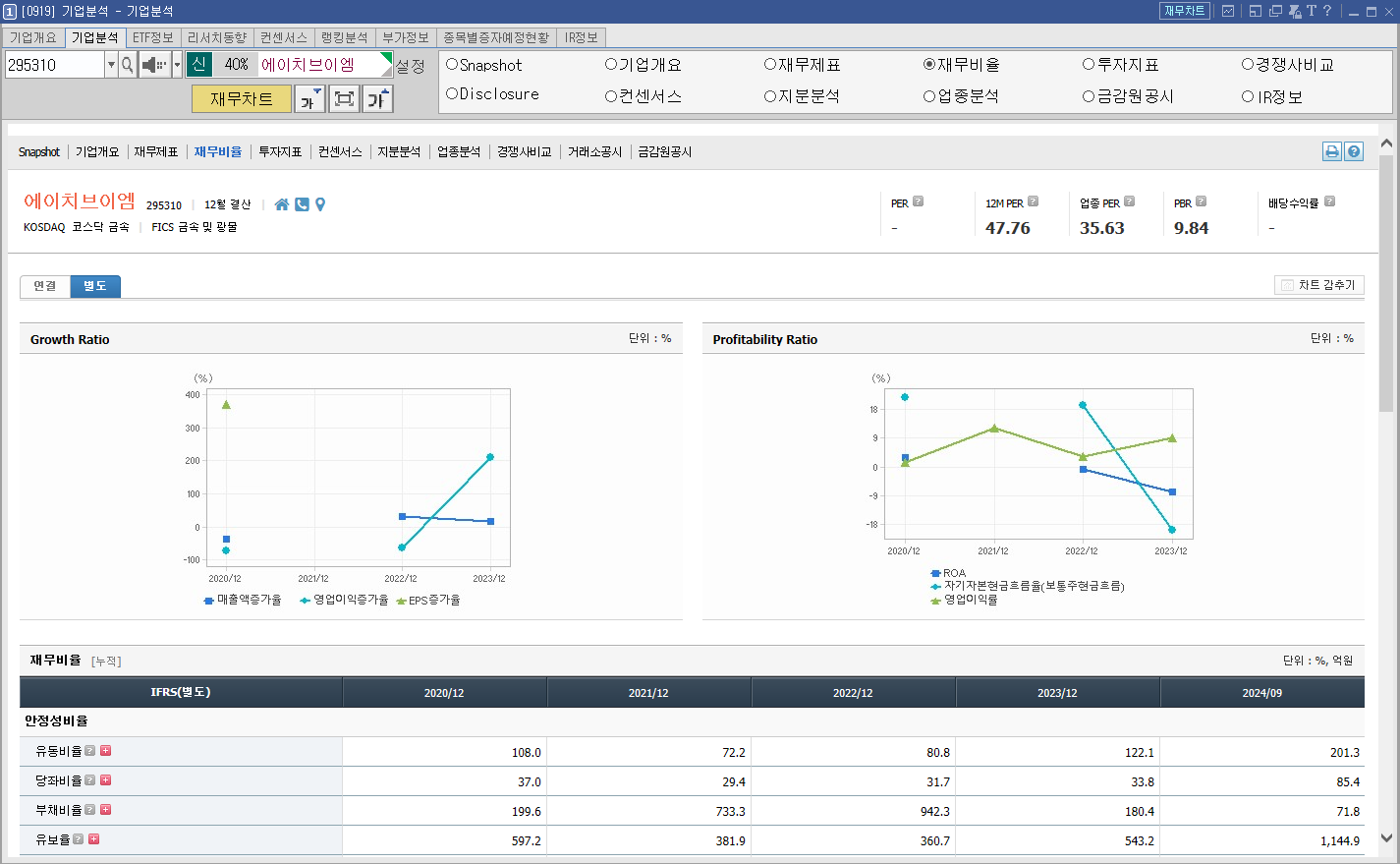Viewport: 1400px width, 864px height.
Task: Select the 투자지표 radio button
Action: tap(1089, 64)
